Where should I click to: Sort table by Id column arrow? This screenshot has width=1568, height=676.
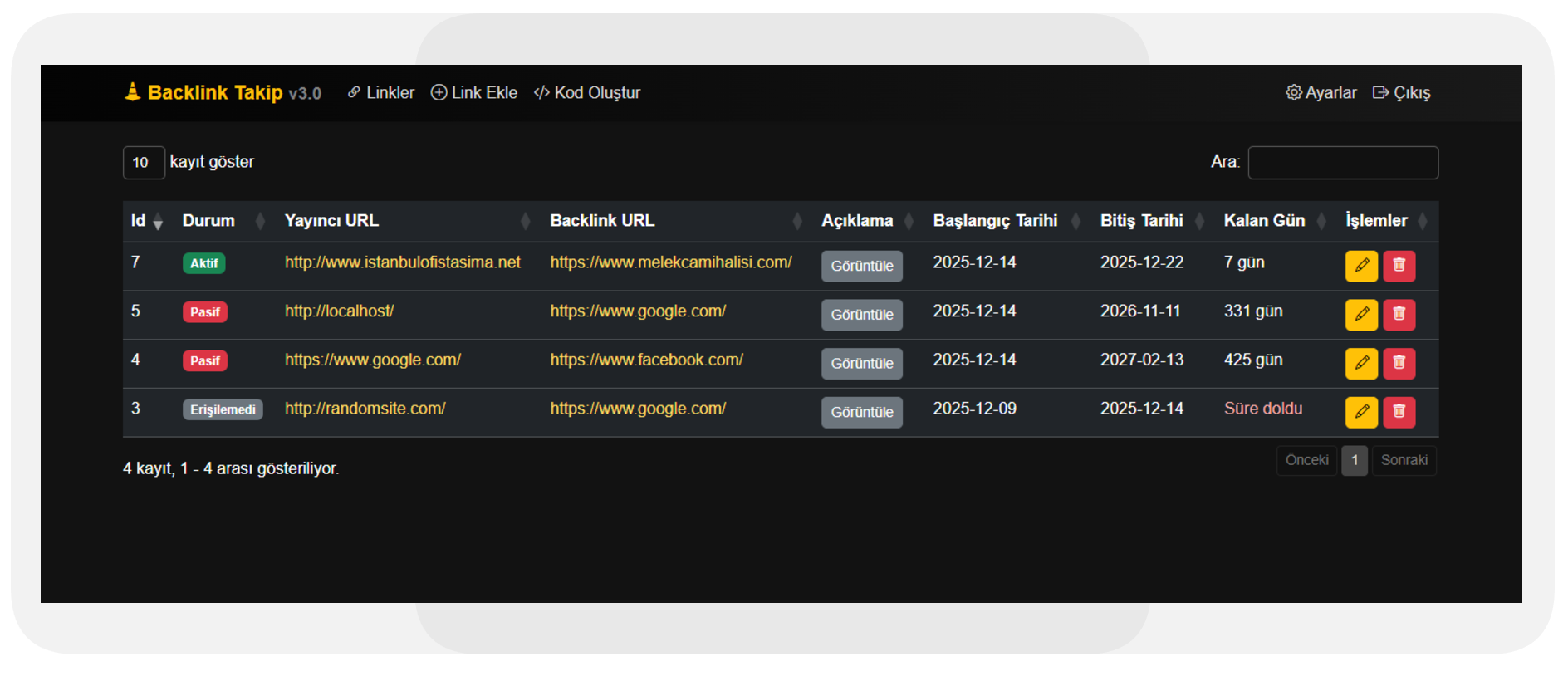pyautogui.click(x=158, y=222)
